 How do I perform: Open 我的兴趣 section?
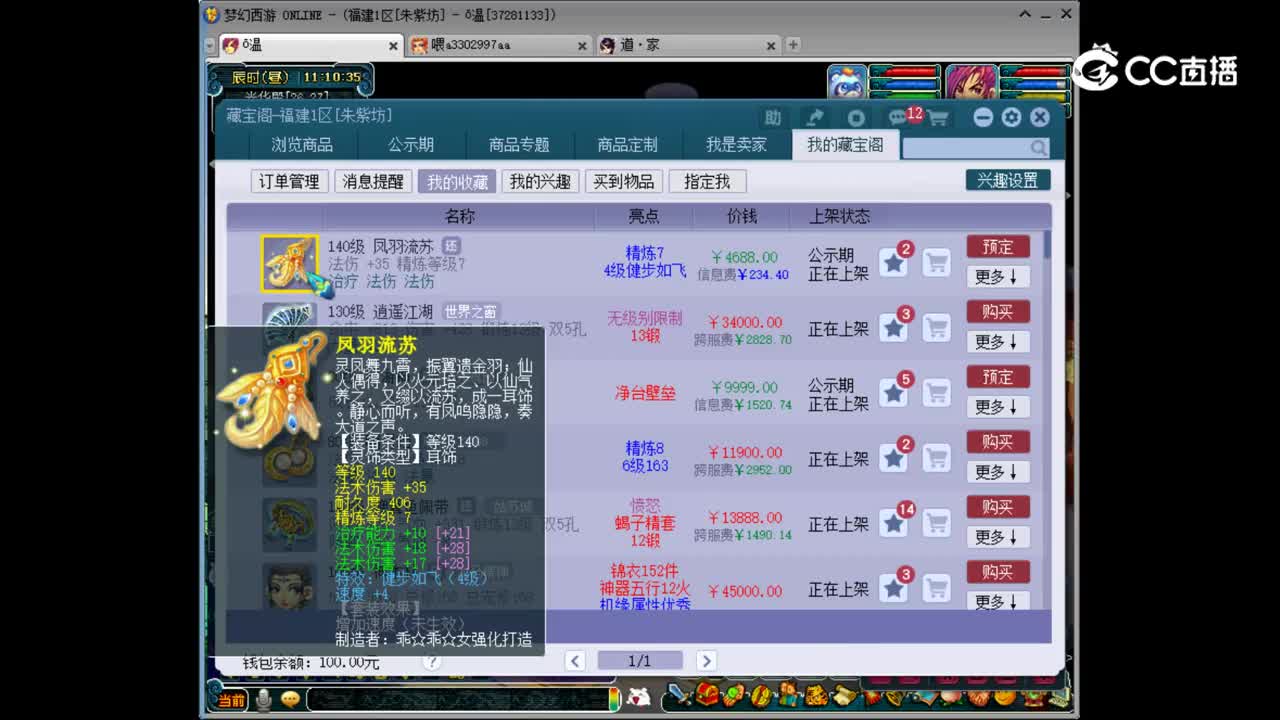540,181
